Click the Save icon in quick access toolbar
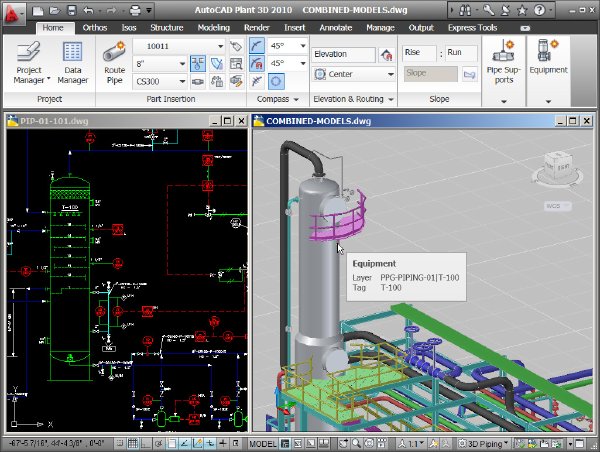600x452 pixels. pos(71,11)
